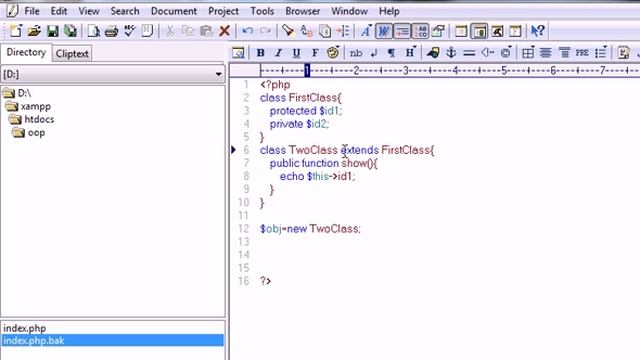Select the htdocs folder

point(32,120)
